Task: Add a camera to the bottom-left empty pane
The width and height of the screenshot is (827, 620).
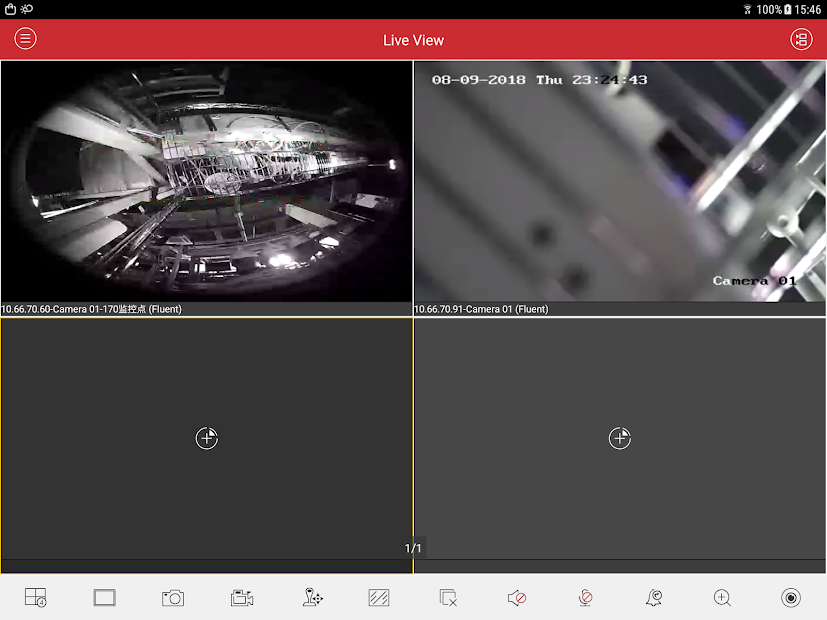Action: [x=206, y=438]
